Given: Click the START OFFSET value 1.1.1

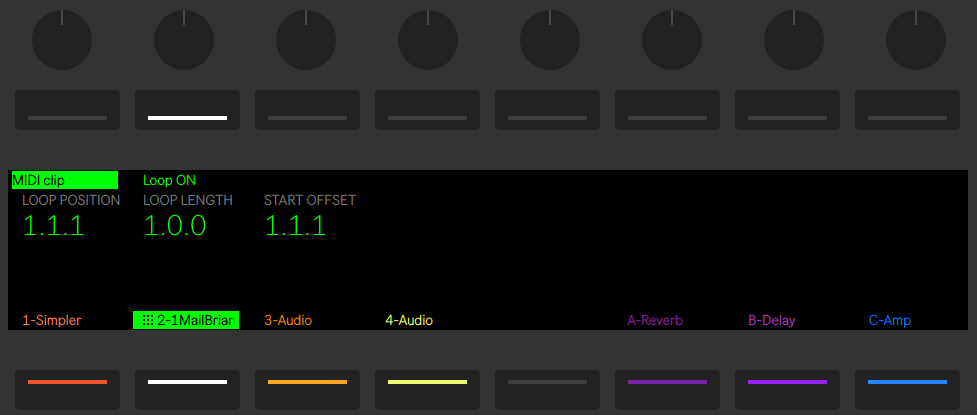Looking at the screenshot, I should point(295,226).
